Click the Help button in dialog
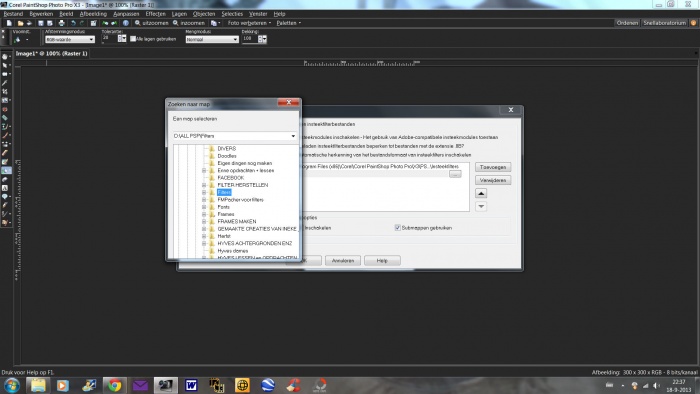The height and width of the screenshot is (394, 700). (x=382, y=261)
